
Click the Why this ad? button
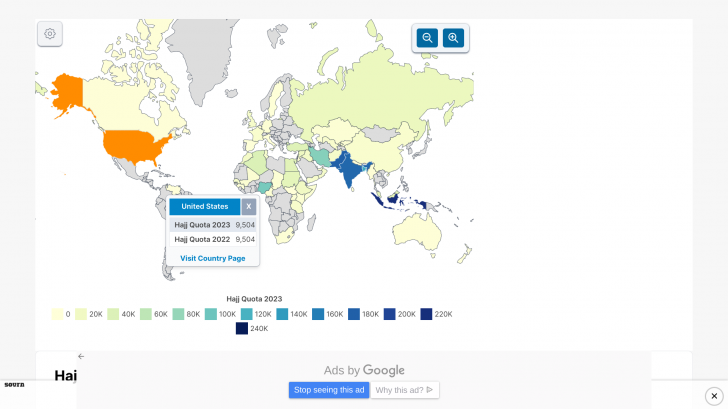point(404,390)
